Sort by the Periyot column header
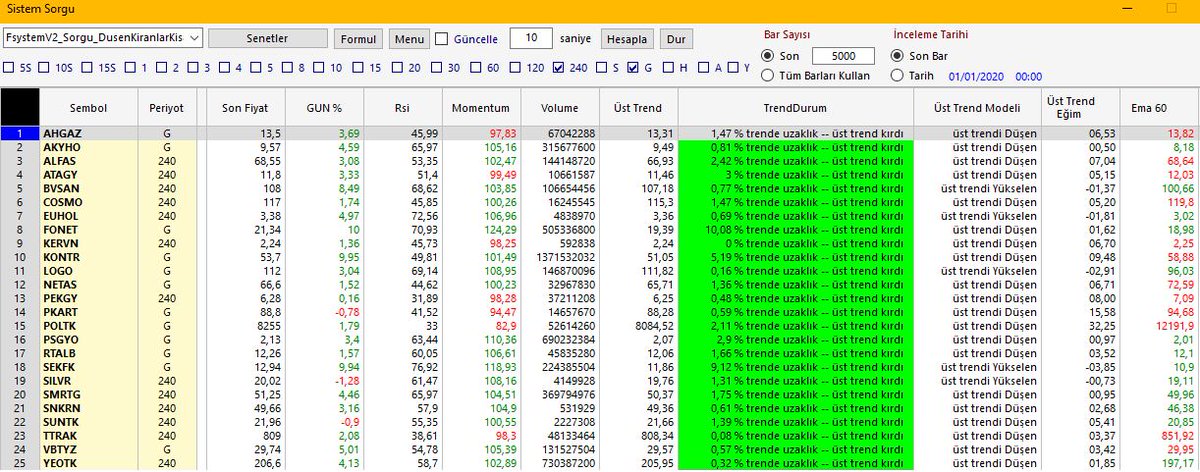 (166, 107)
